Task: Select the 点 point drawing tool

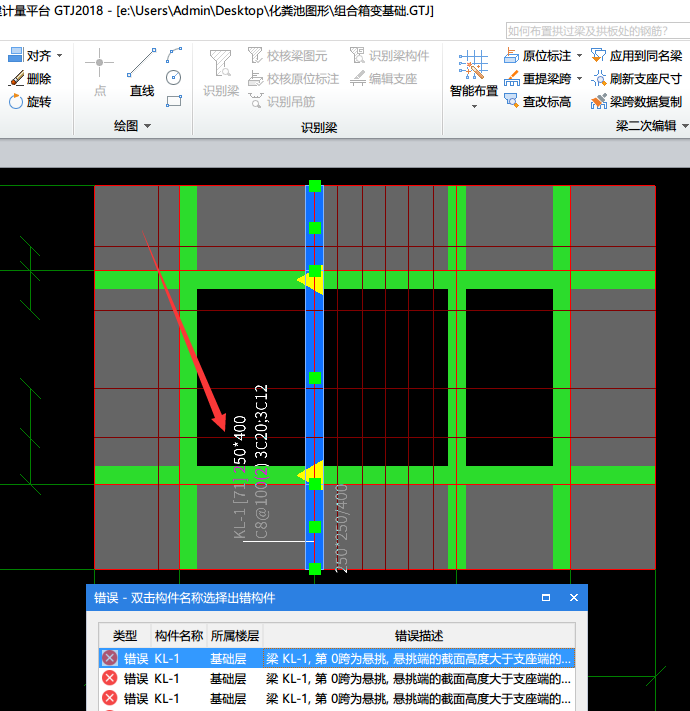Action: point(100,72)
